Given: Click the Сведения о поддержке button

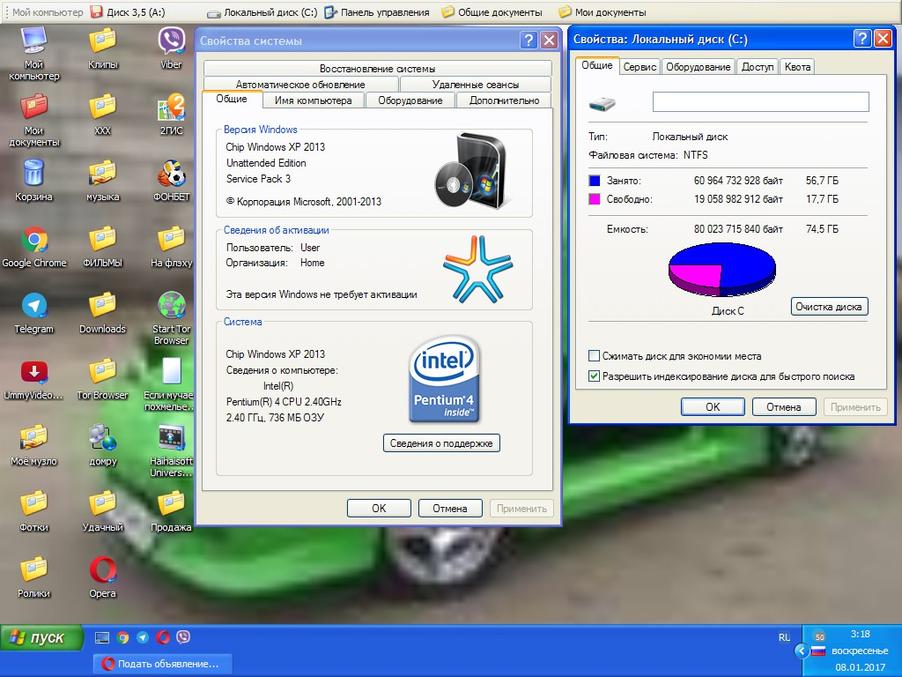Looking at the screenshot, I should coord(441,443).
